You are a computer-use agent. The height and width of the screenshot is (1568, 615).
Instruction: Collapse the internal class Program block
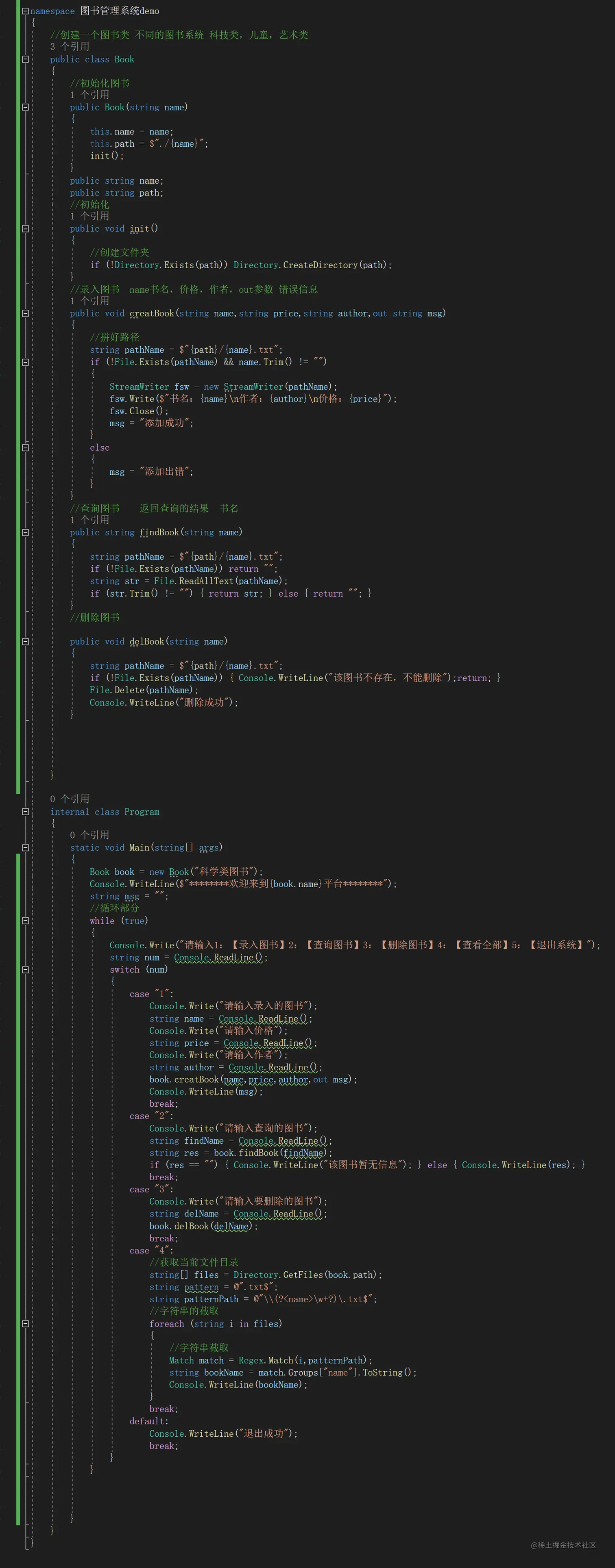[x=26, y=811]
